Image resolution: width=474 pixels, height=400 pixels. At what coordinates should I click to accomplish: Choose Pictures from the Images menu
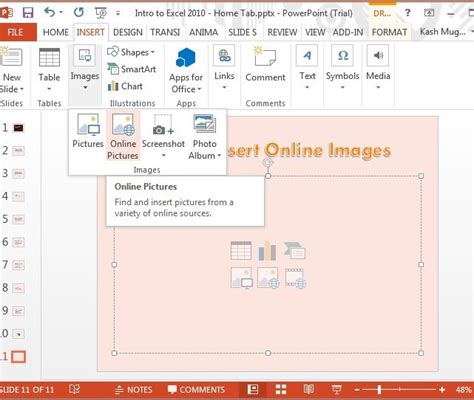[88, 131]
